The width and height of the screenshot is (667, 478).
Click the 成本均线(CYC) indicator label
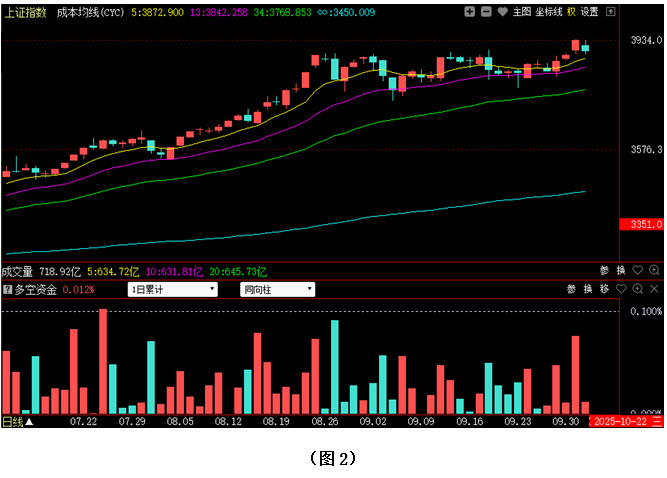pos(90,12)
